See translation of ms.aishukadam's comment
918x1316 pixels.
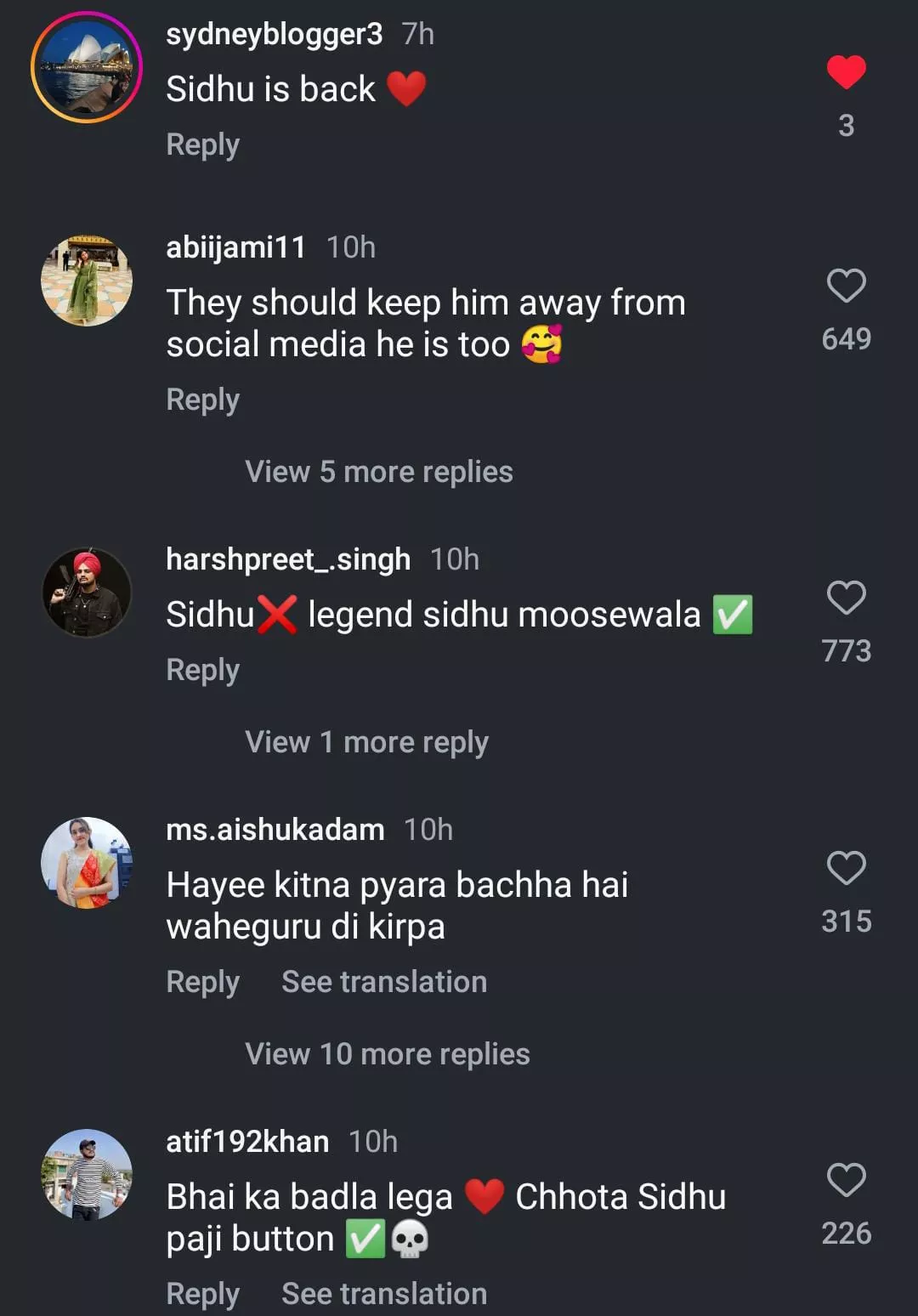click(384, 982)
